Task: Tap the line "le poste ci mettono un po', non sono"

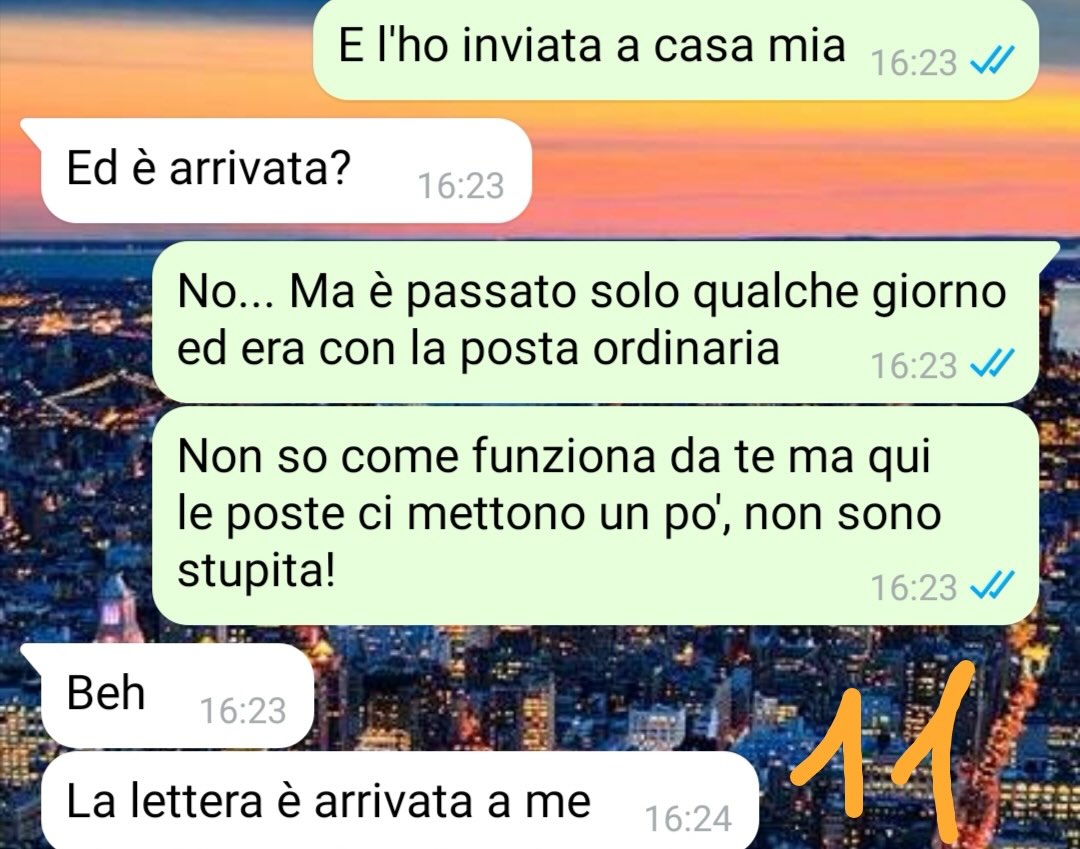Action: coord(559,513)
